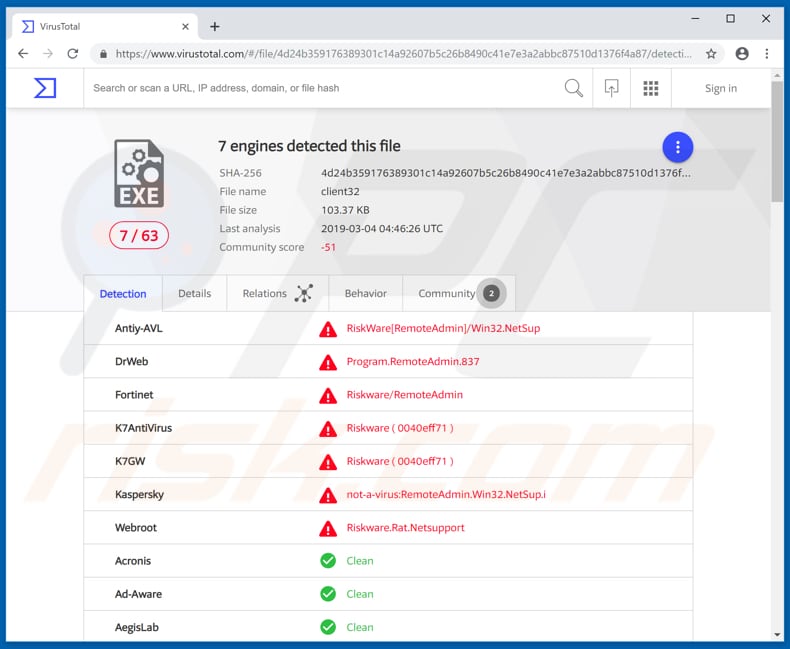Select the Detection tab

coord(123,293)
